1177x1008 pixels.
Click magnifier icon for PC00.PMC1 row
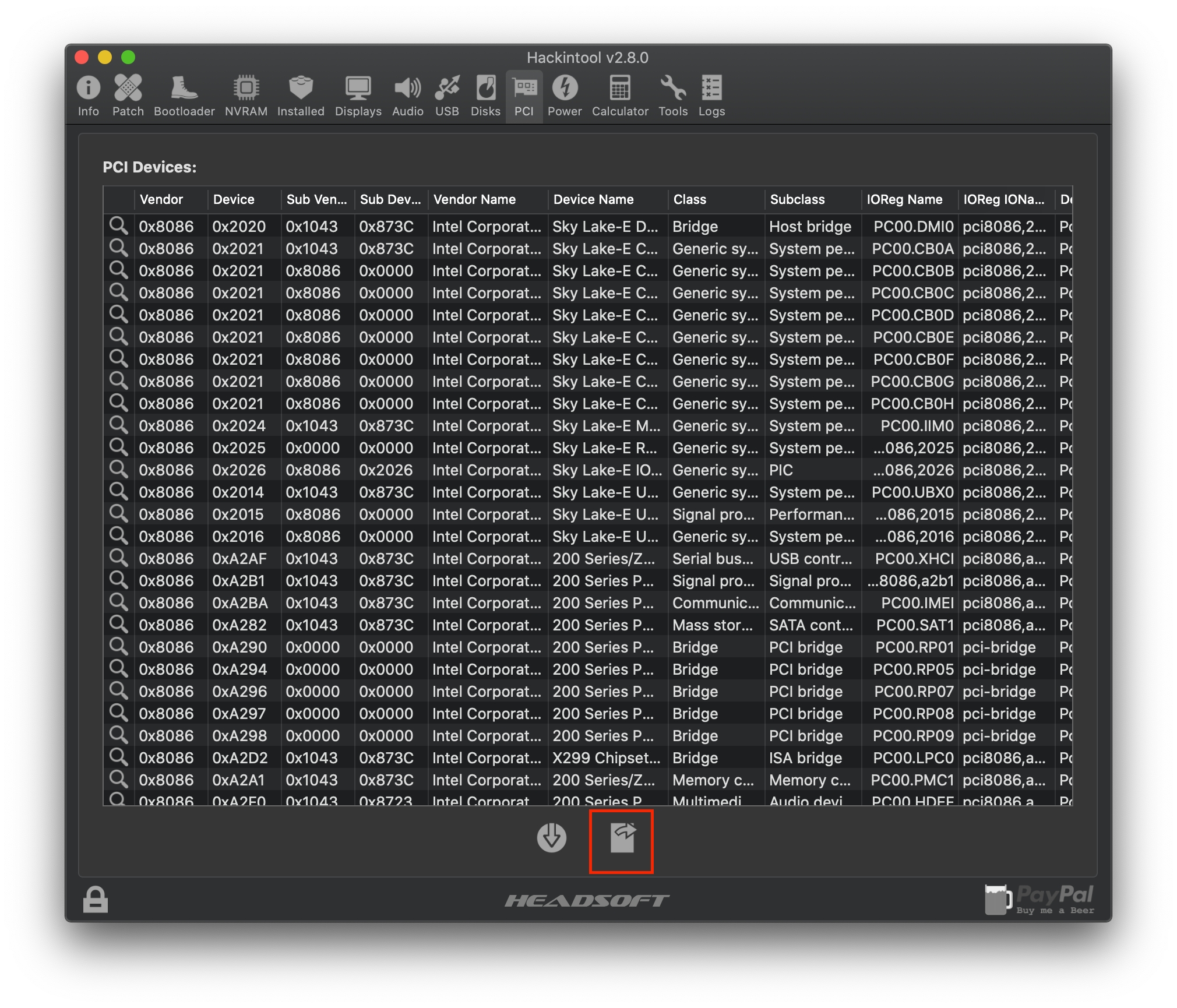[119, 780]
